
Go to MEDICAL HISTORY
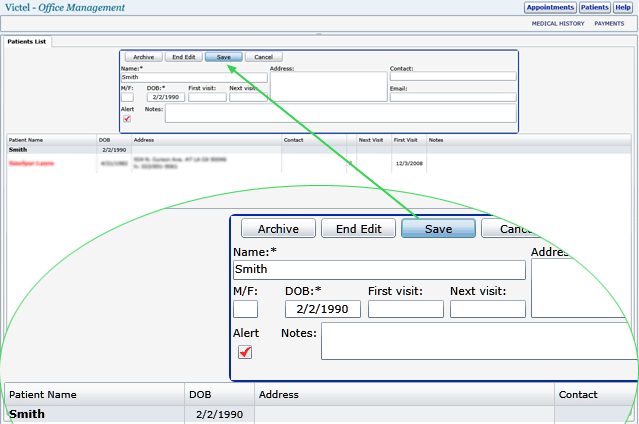pos(558,24)
